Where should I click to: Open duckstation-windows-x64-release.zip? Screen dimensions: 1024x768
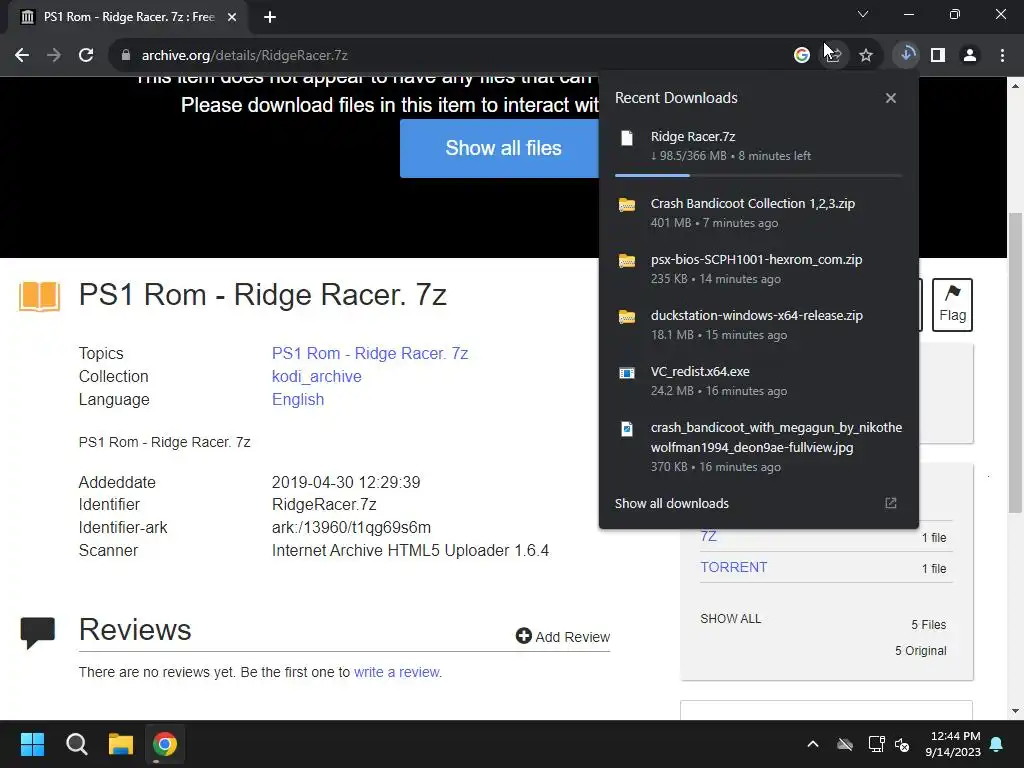[758, 325]
